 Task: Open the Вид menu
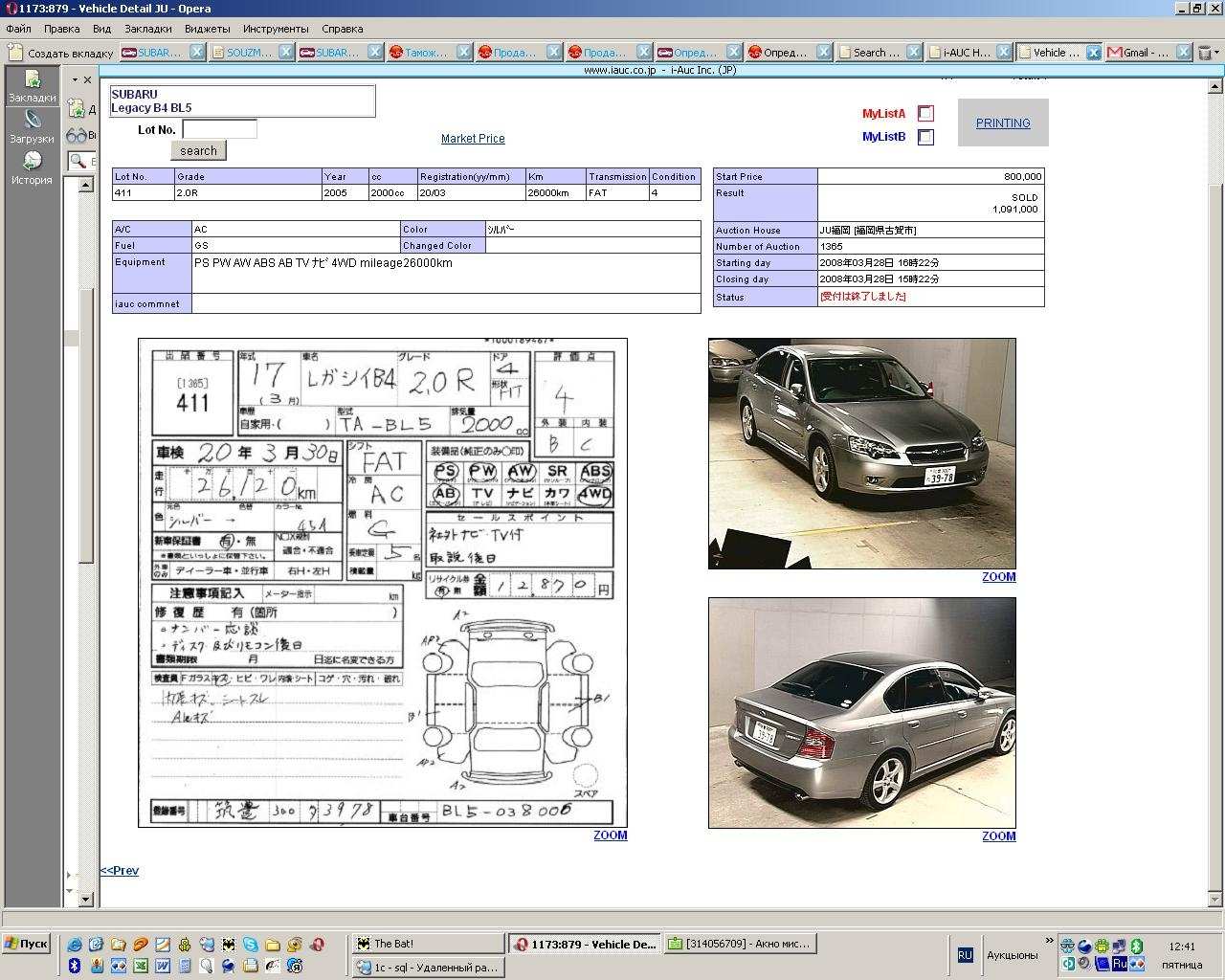click(102, 29)
